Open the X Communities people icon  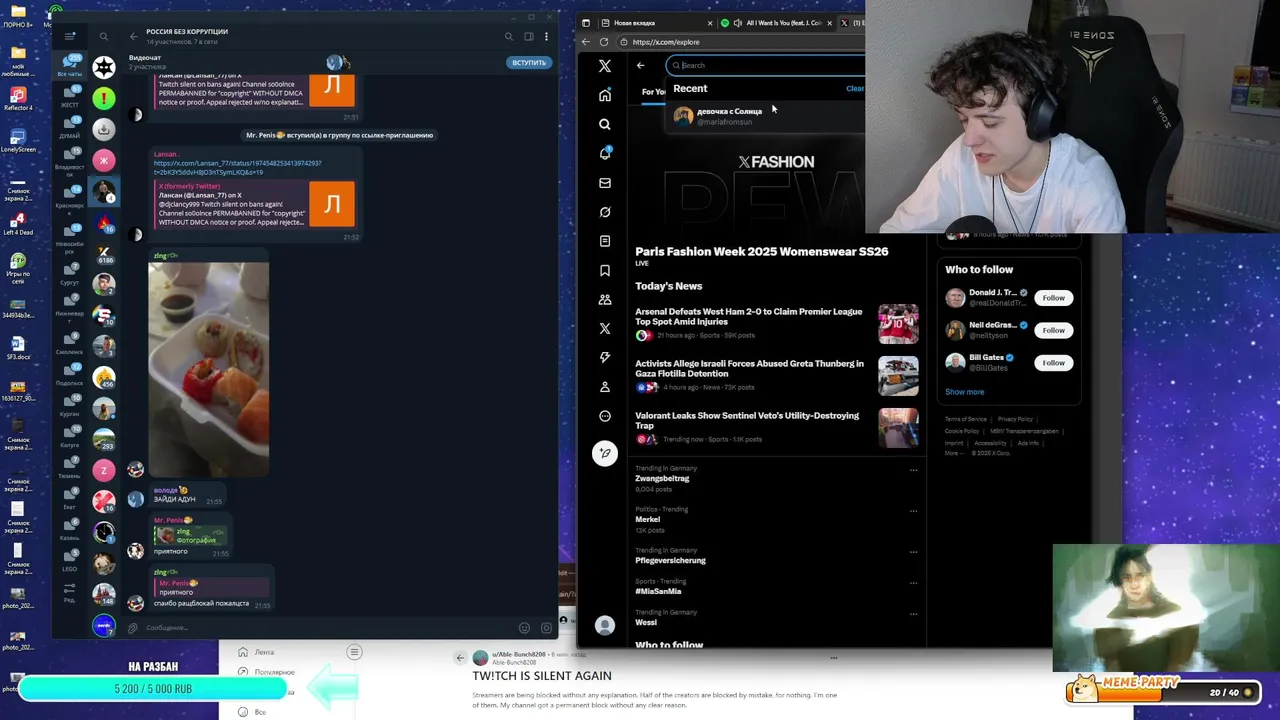point(605,299)
